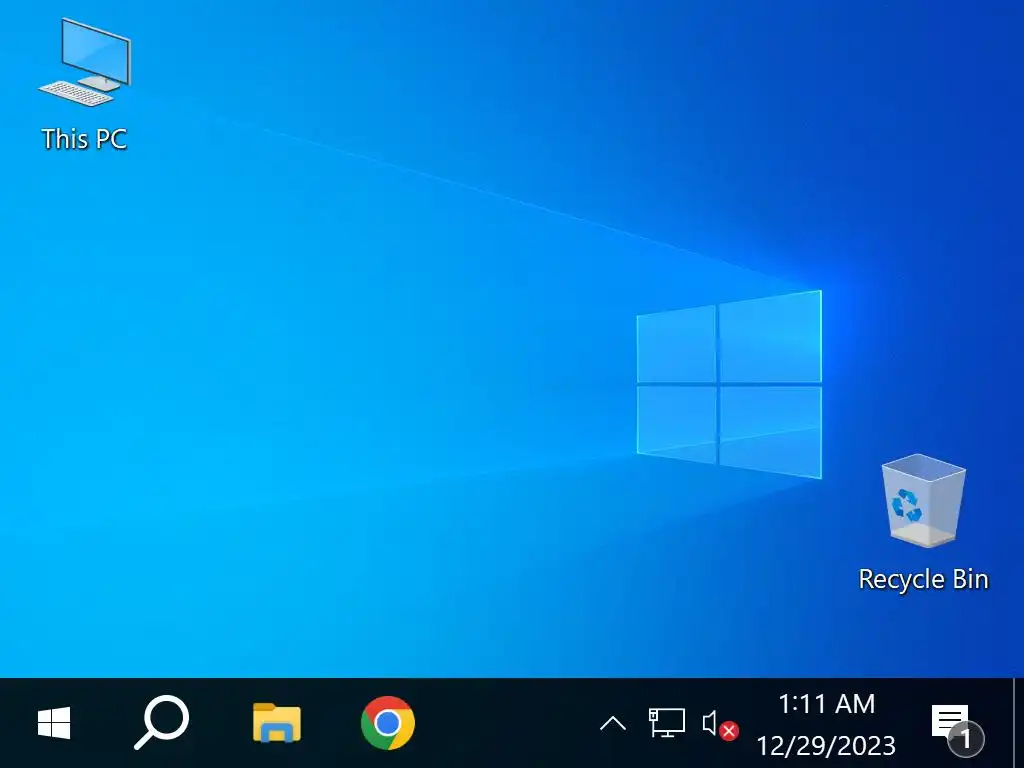Viewport: 1024px width, 768px height.
Task: Launch File Explorer from taskbar
Action: click(x=277, y=723)
